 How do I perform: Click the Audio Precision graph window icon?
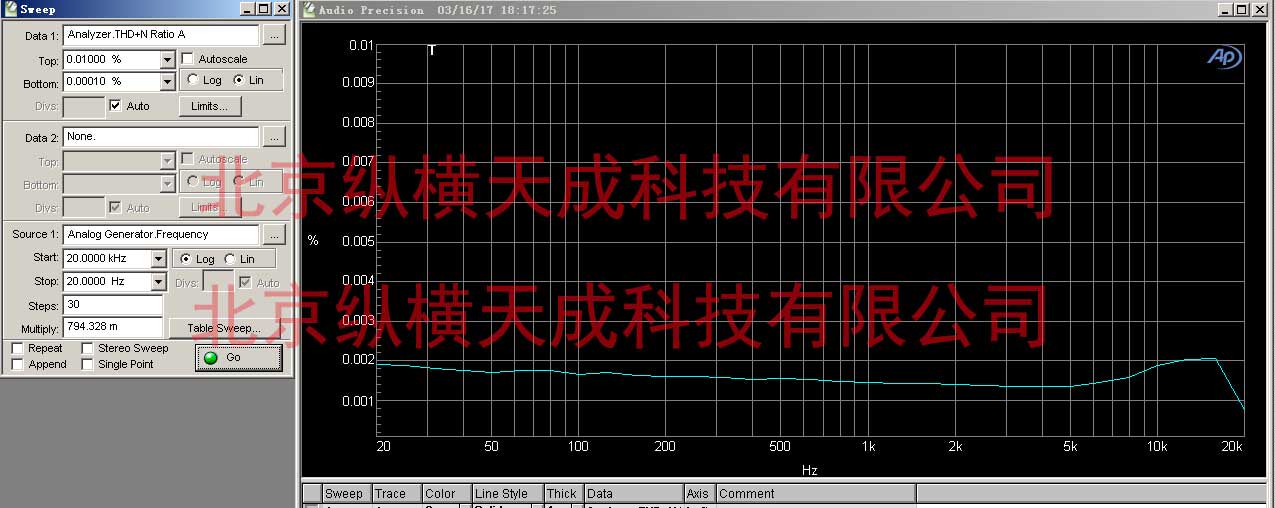point(310,9)
